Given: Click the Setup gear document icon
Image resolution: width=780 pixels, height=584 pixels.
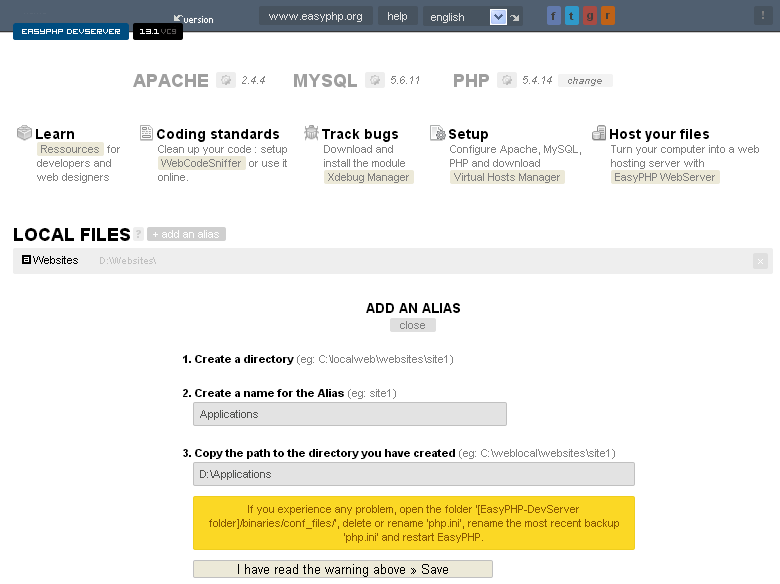Looking at the screenshot, I should point(438,133).
